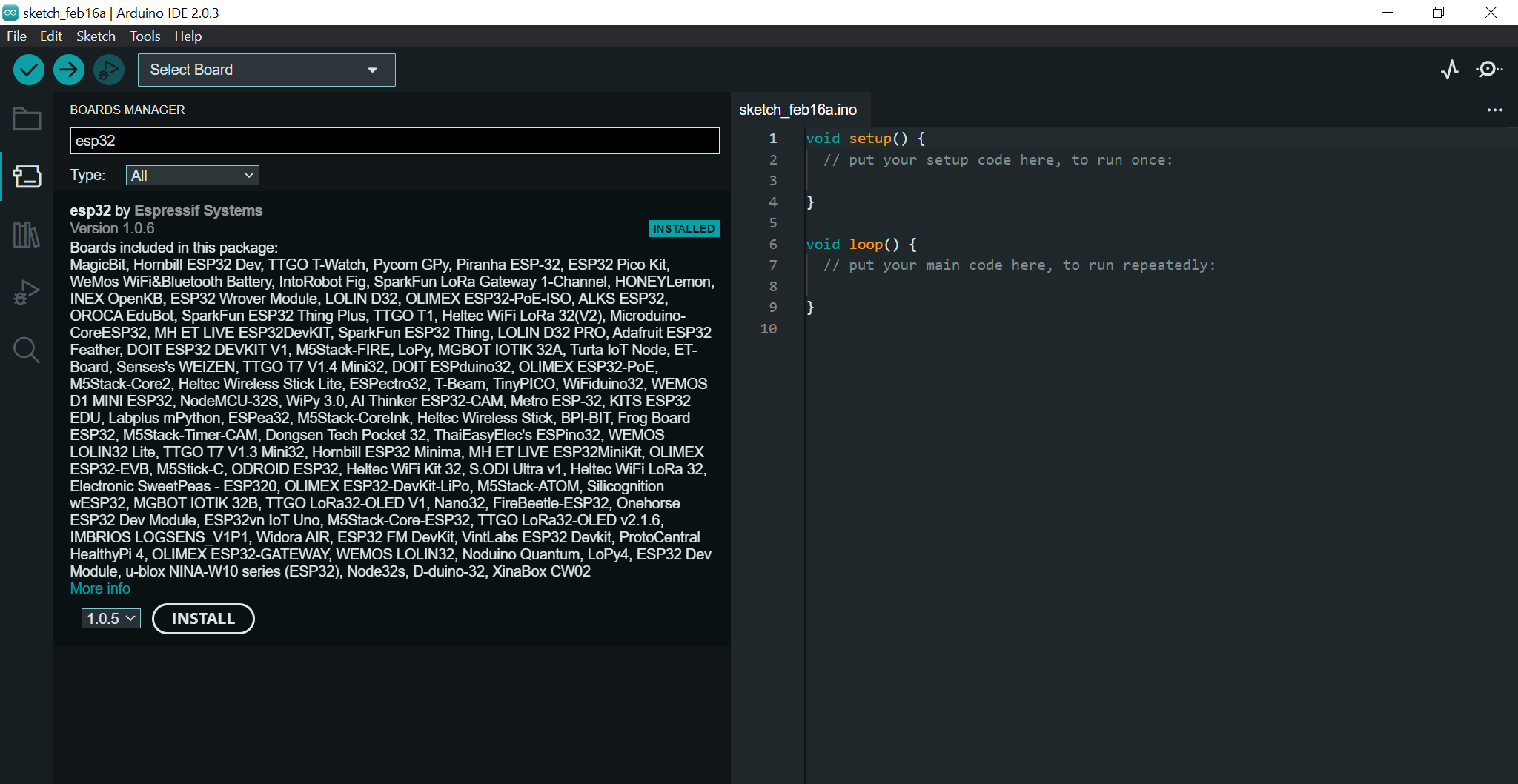
Task: Open the Edit menu
Action: [51, 36]
